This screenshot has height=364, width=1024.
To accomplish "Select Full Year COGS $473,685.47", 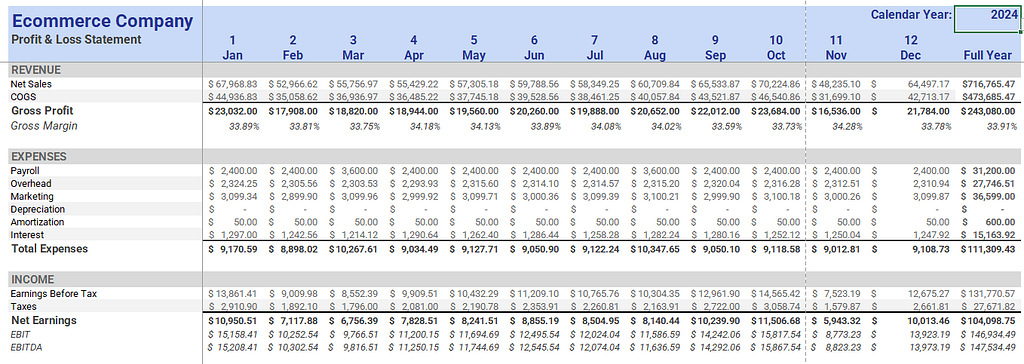I will point(989,97).
